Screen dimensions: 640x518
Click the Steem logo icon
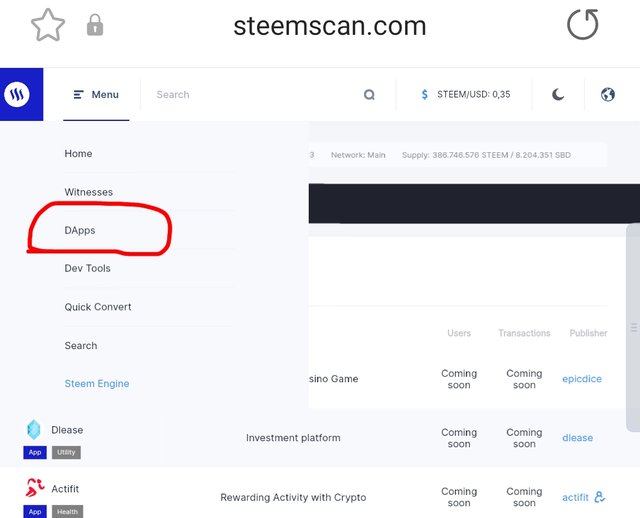(17, 95)
